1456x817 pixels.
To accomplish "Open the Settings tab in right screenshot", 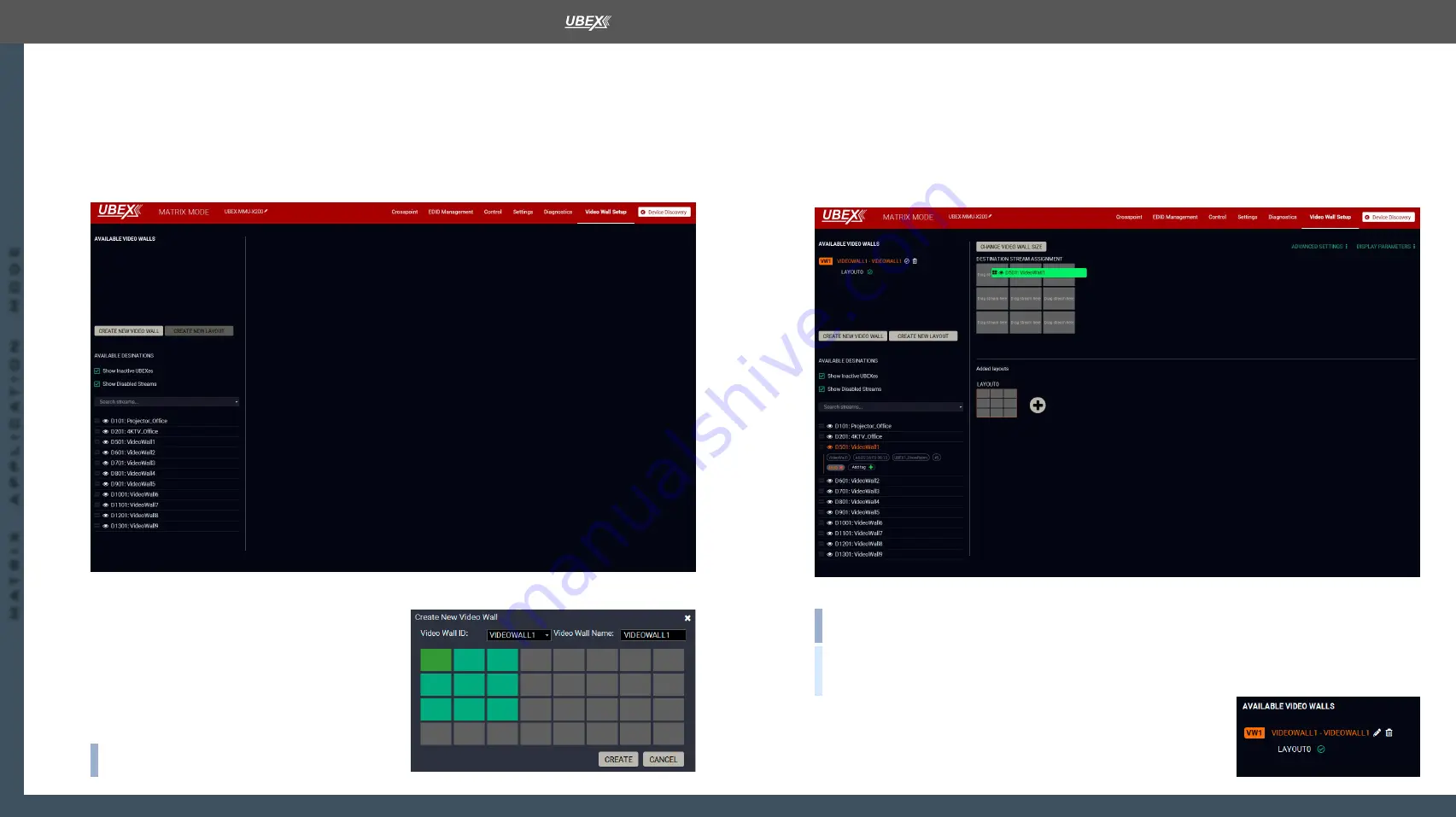I will point(1248,217).
